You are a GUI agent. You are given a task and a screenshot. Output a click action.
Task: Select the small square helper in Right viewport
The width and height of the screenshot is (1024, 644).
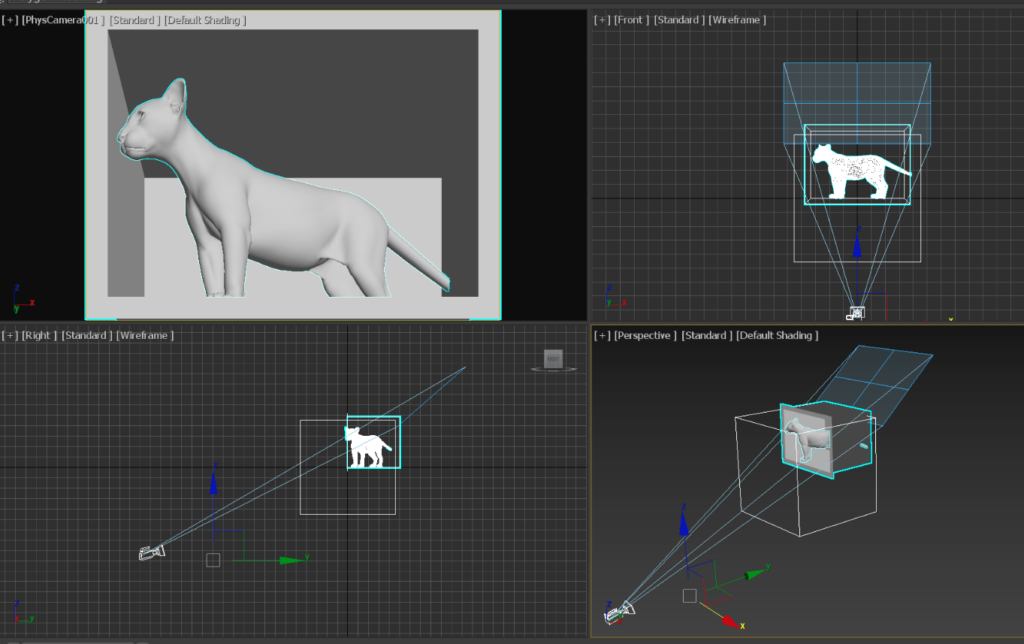(x=213, y=560)
